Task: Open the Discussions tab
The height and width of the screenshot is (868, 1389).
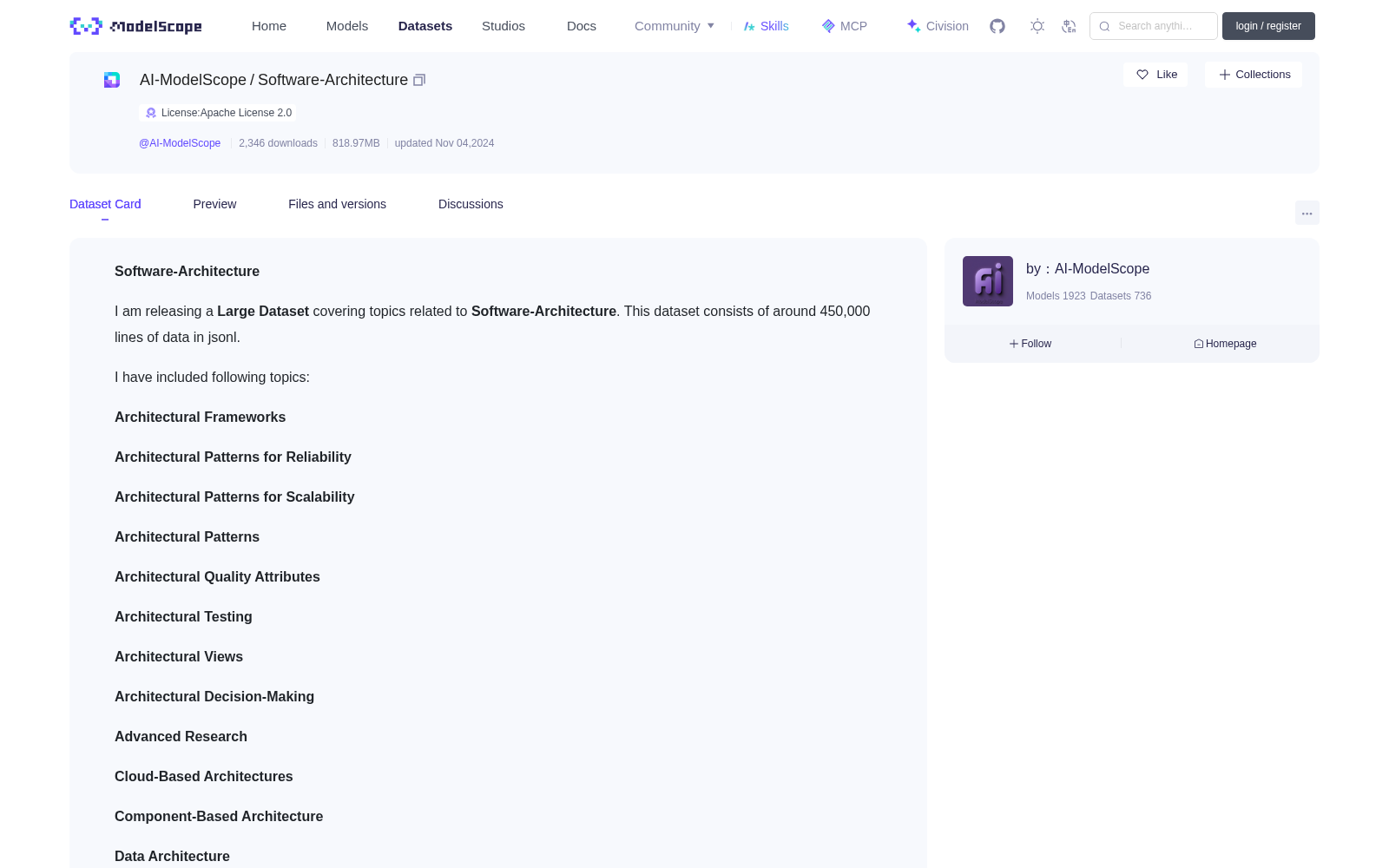Action: (471, 204)
